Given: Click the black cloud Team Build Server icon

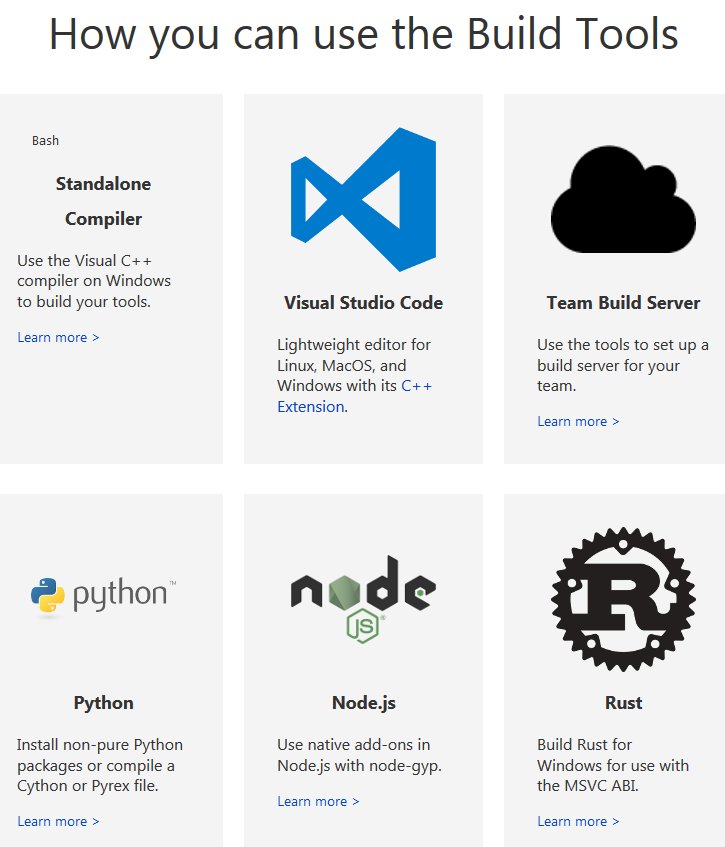Looking at the screenshot, I should (x=623, y=199).
